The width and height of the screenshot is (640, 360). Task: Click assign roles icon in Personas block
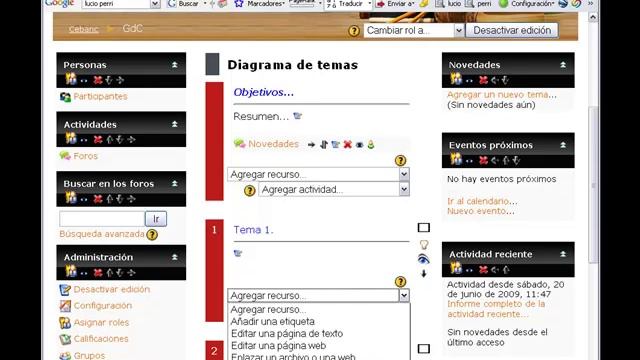[x=71, y=79]
